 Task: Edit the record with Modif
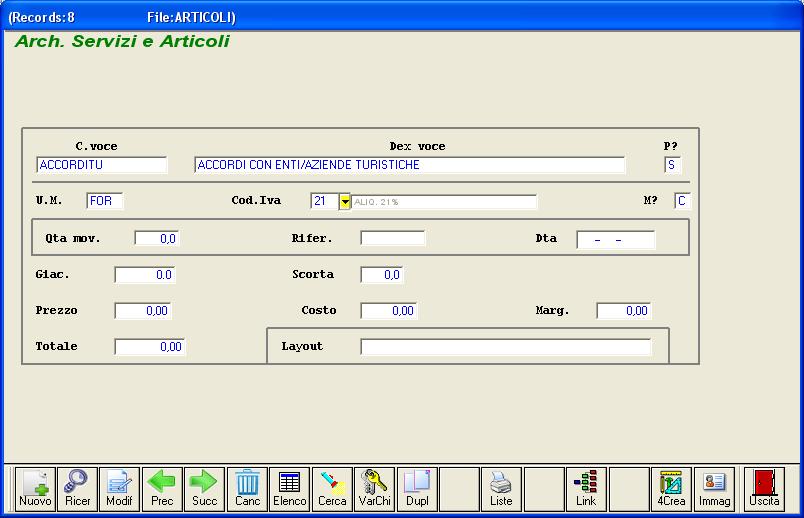tap(119, 489)
